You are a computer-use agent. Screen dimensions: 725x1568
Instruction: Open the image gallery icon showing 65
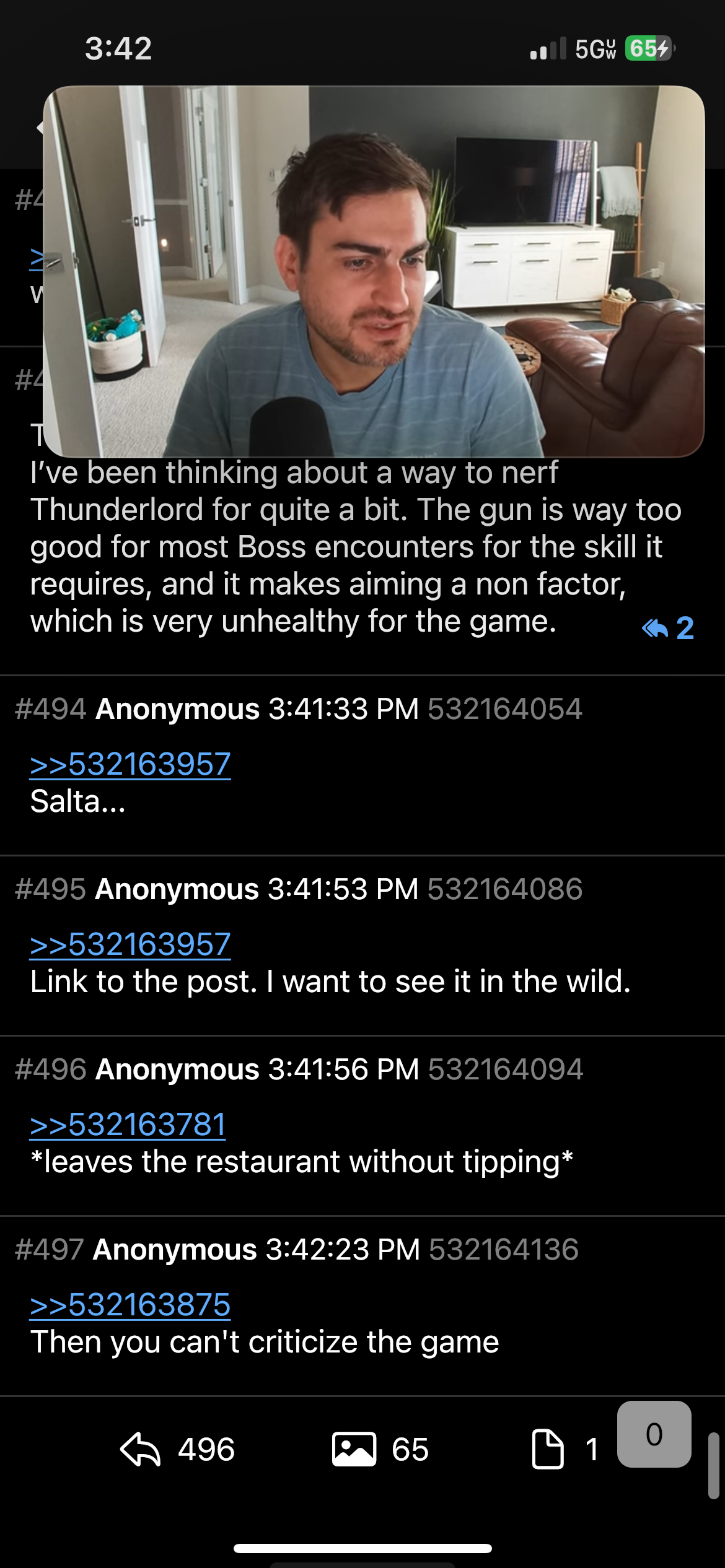354,1450
